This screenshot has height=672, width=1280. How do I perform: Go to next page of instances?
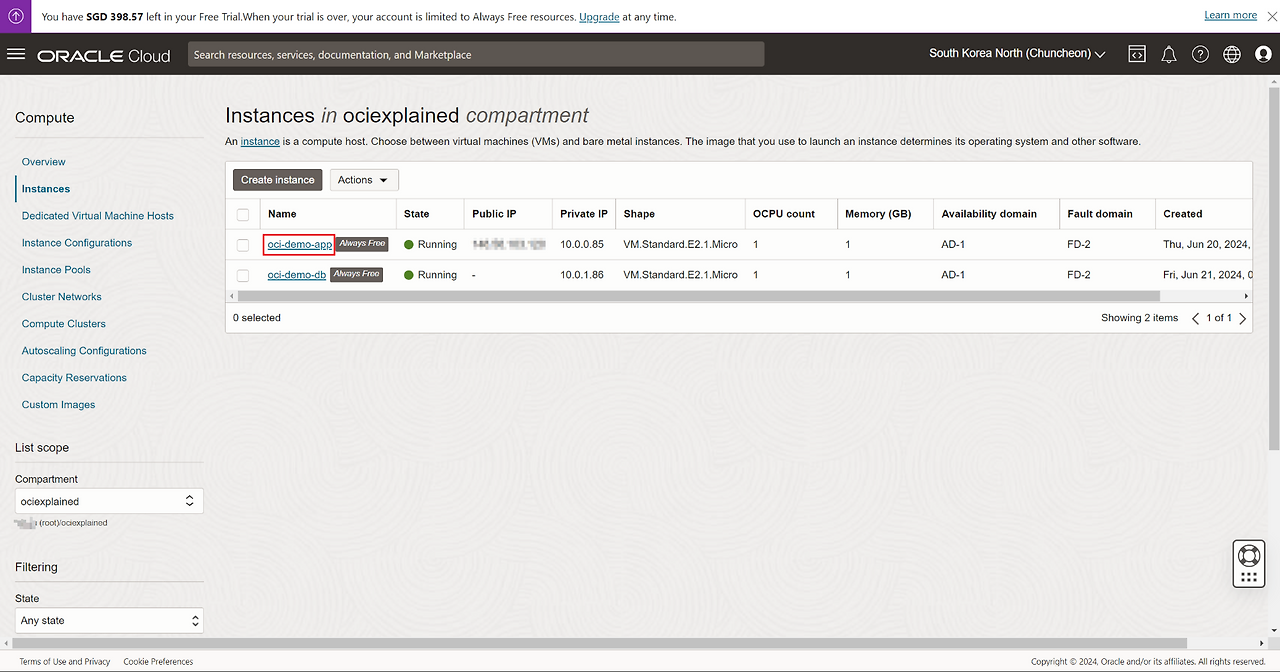tap(1243, 319)
